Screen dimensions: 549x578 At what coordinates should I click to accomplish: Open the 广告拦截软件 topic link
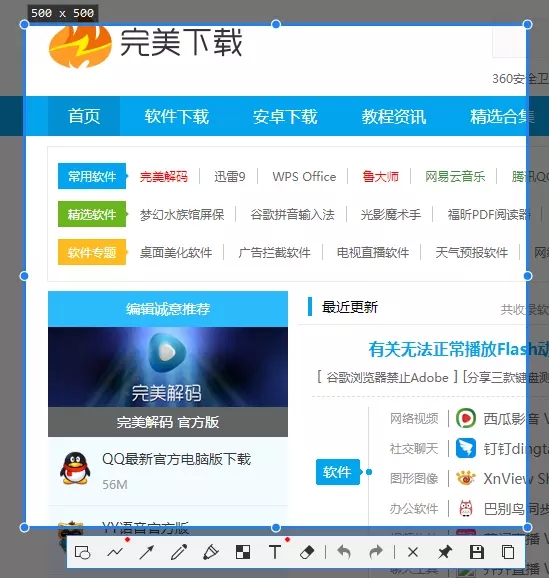[274, 253]
